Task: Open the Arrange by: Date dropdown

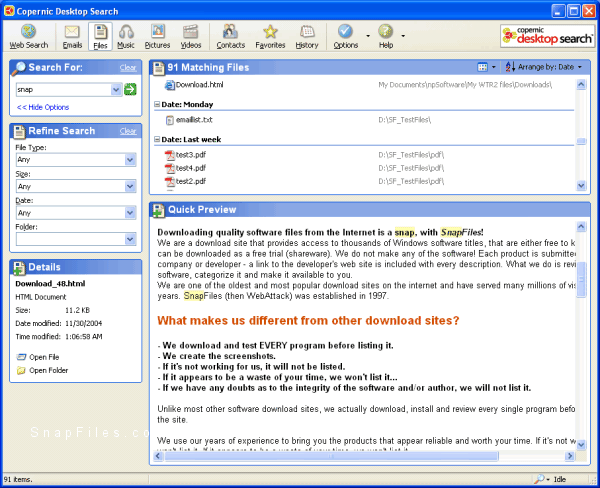Action: (544, 67)
